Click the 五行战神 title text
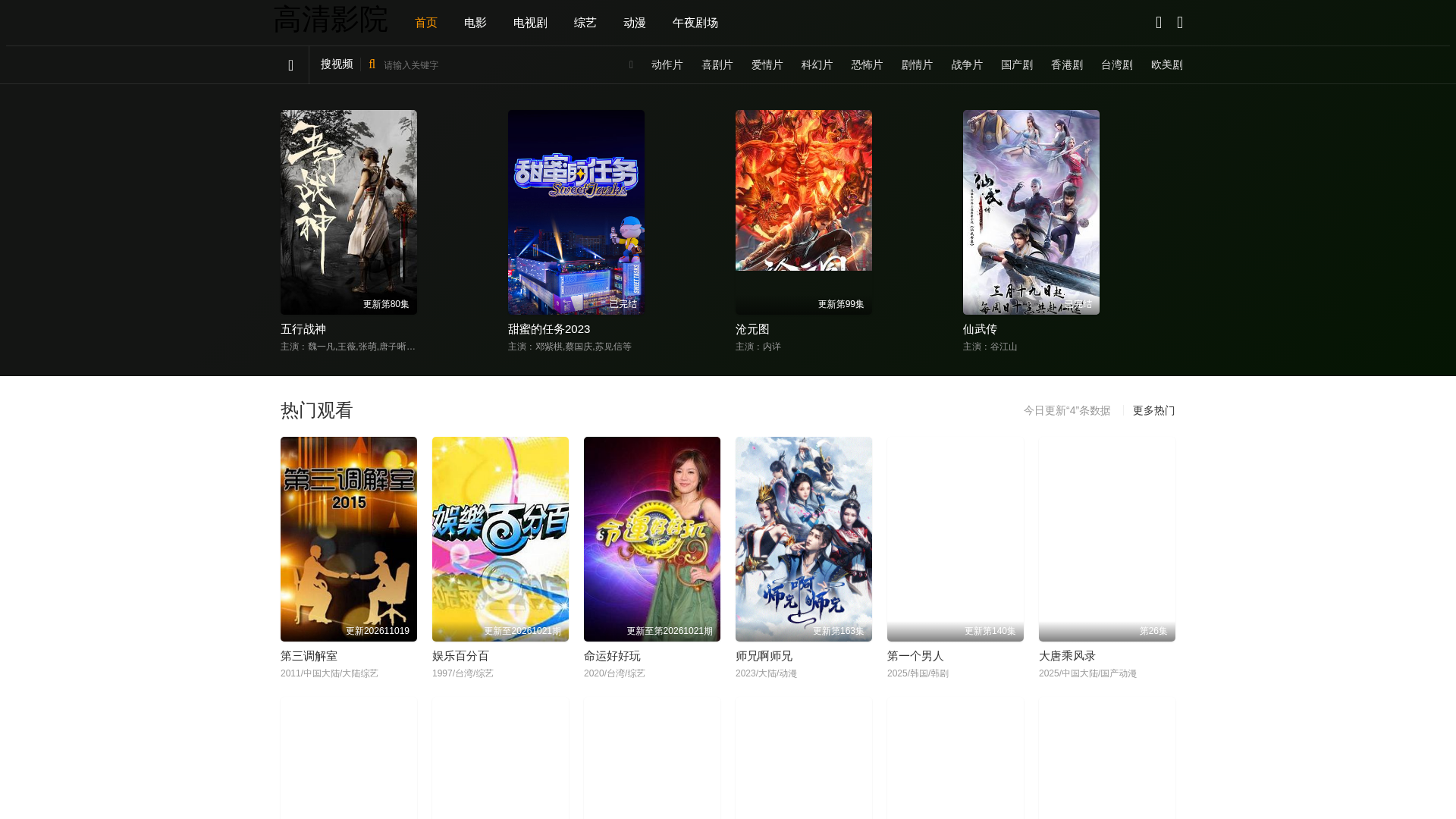The image size is (1456, 819). tap(303, 329)
